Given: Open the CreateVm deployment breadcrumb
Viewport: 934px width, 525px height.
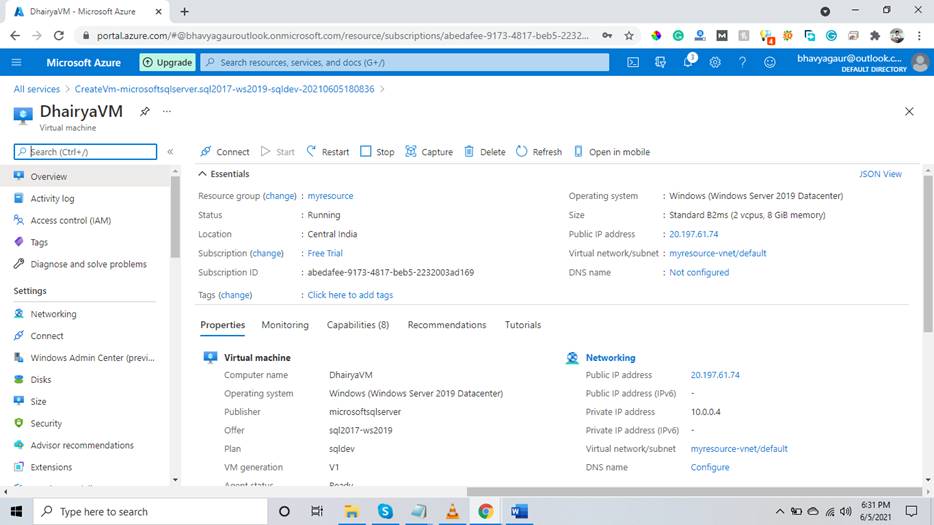Looking at the screenshot, I should point(225,89).
